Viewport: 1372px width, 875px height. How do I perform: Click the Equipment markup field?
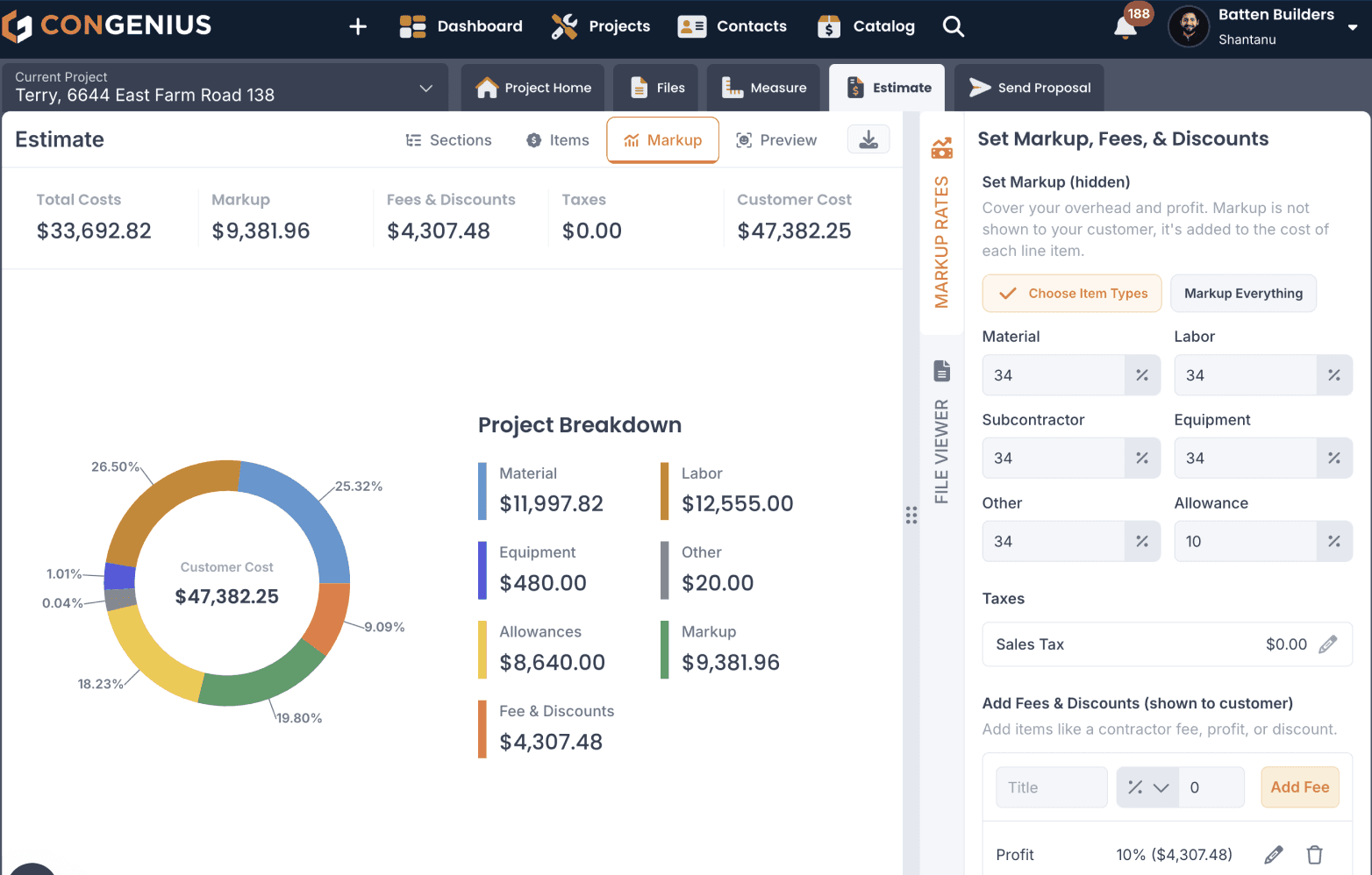[1246, 459]
